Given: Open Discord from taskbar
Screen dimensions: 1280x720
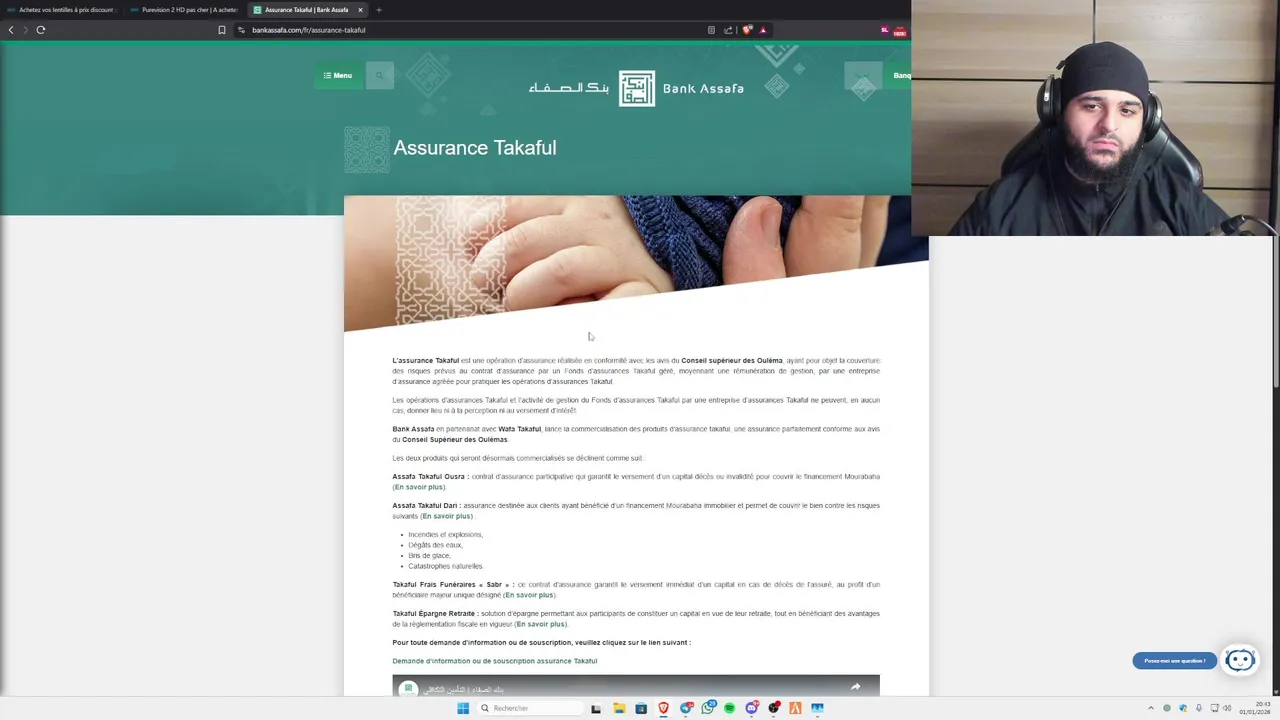Looking at the screenshot, I should (752, 708).
